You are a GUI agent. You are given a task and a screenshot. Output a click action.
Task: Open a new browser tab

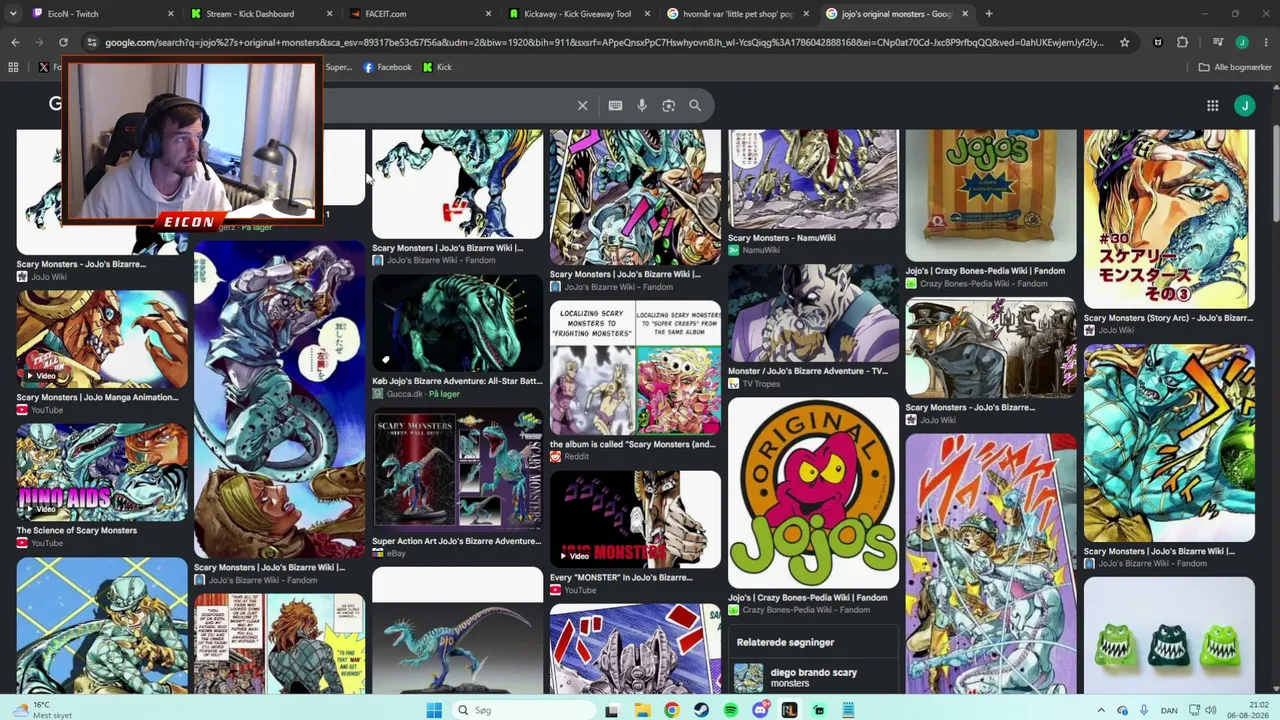coord(989,14)
